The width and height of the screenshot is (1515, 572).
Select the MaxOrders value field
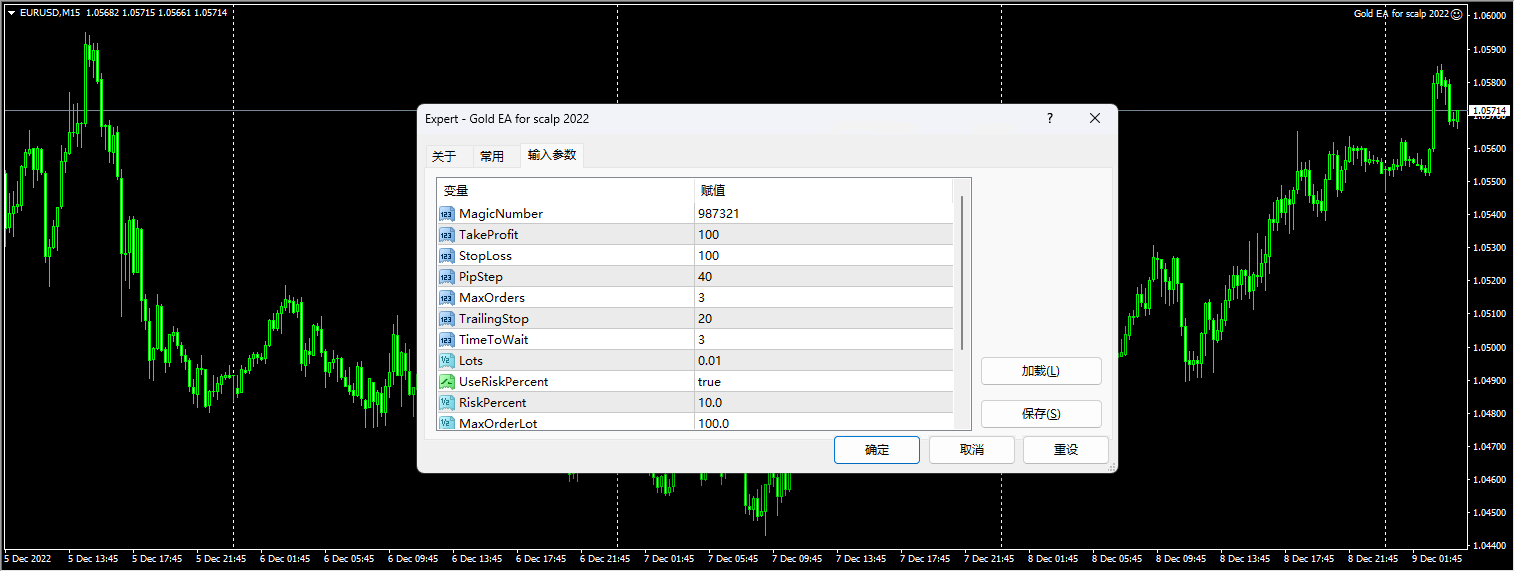tap(820, 297)
